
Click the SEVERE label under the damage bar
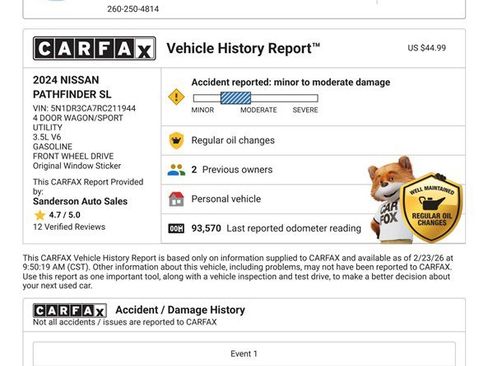(305, 110)
